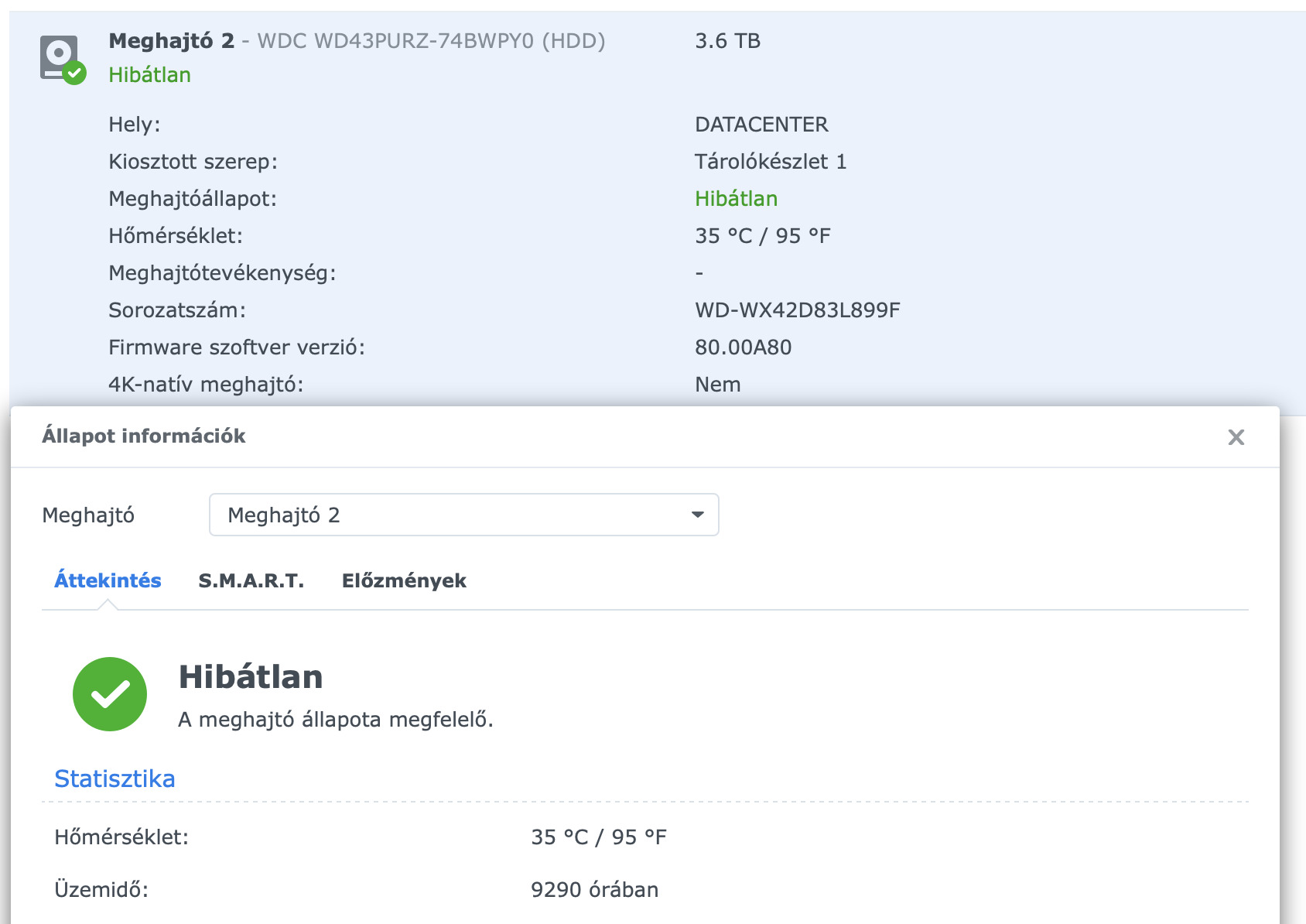Switch to the Áttekintés tab
The image size is (1306, 924).
coord(108,580)
